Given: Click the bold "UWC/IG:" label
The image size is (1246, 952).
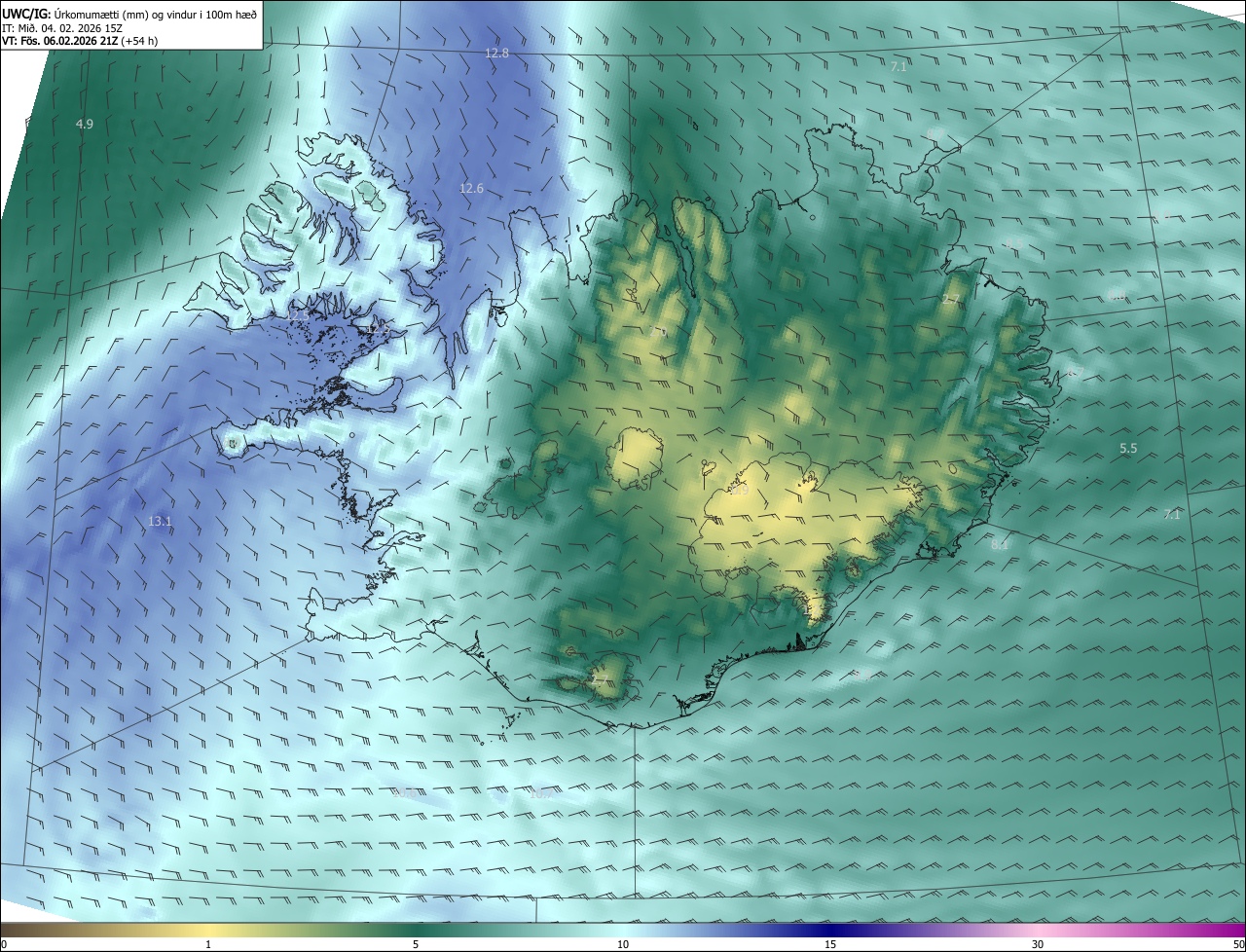Looking at the screenshot, I should tap(26, 13).
